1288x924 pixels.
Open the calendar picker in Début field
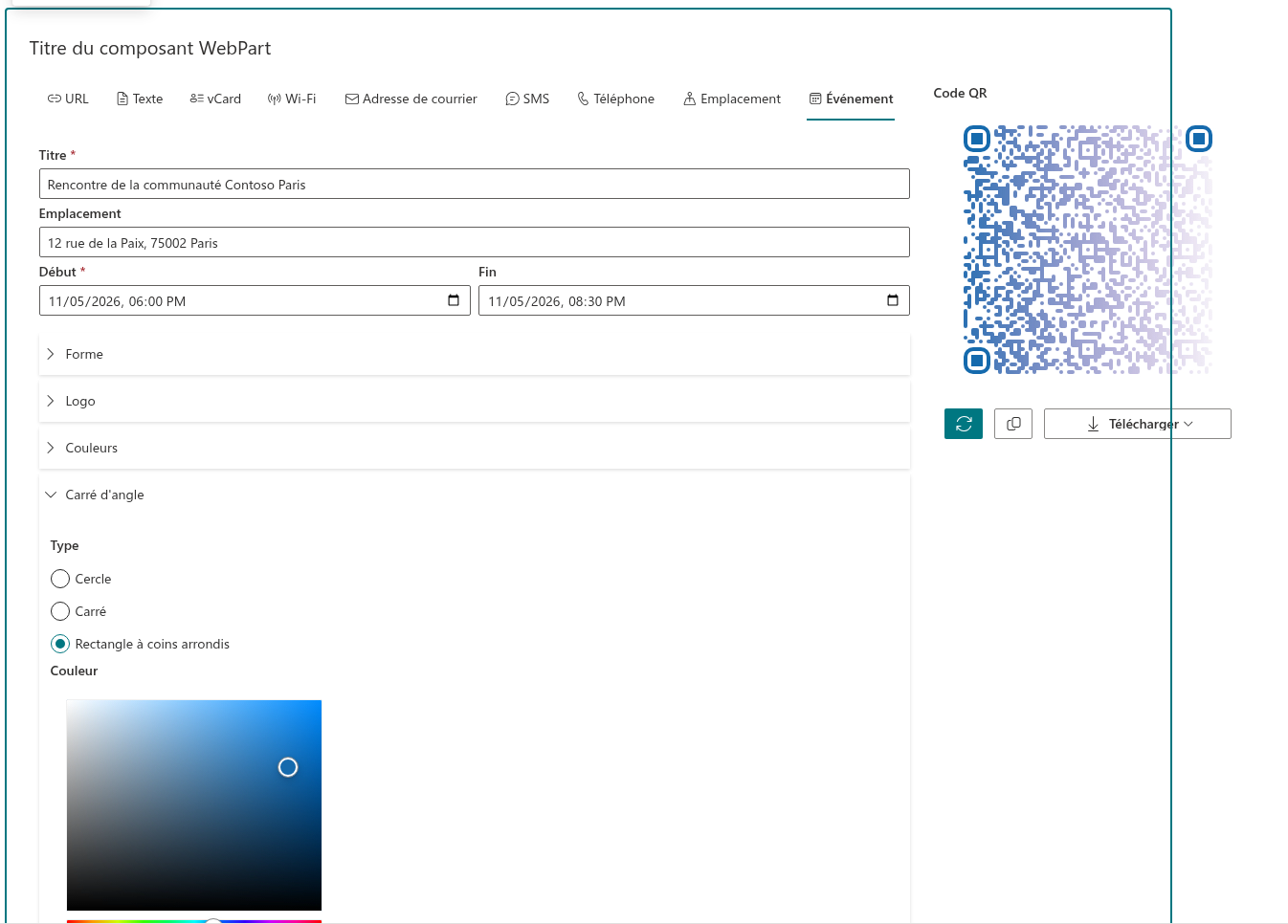454,300
